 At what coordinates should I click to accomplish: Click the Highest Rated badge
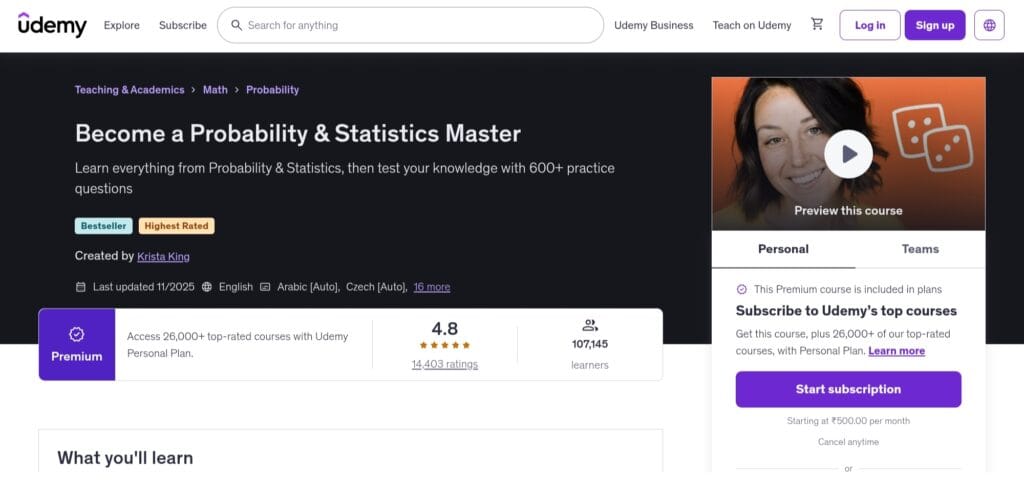(x=176, y=226)
